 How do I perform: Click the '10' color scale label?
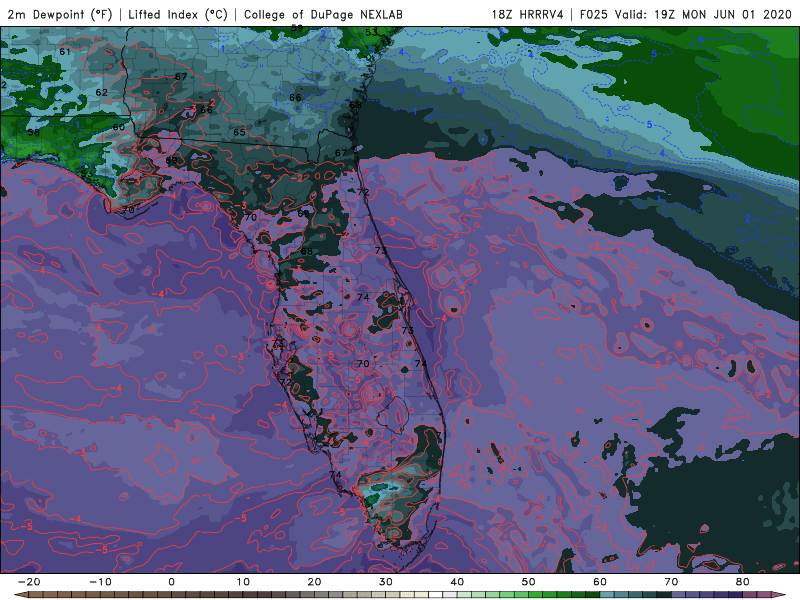coord(243,582)
